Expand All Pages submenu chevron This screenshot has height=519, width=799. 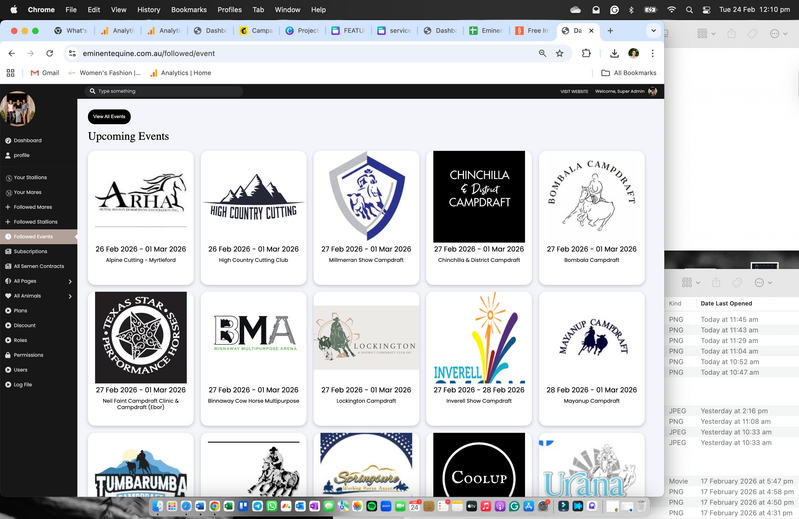click(x=70, y=281)
